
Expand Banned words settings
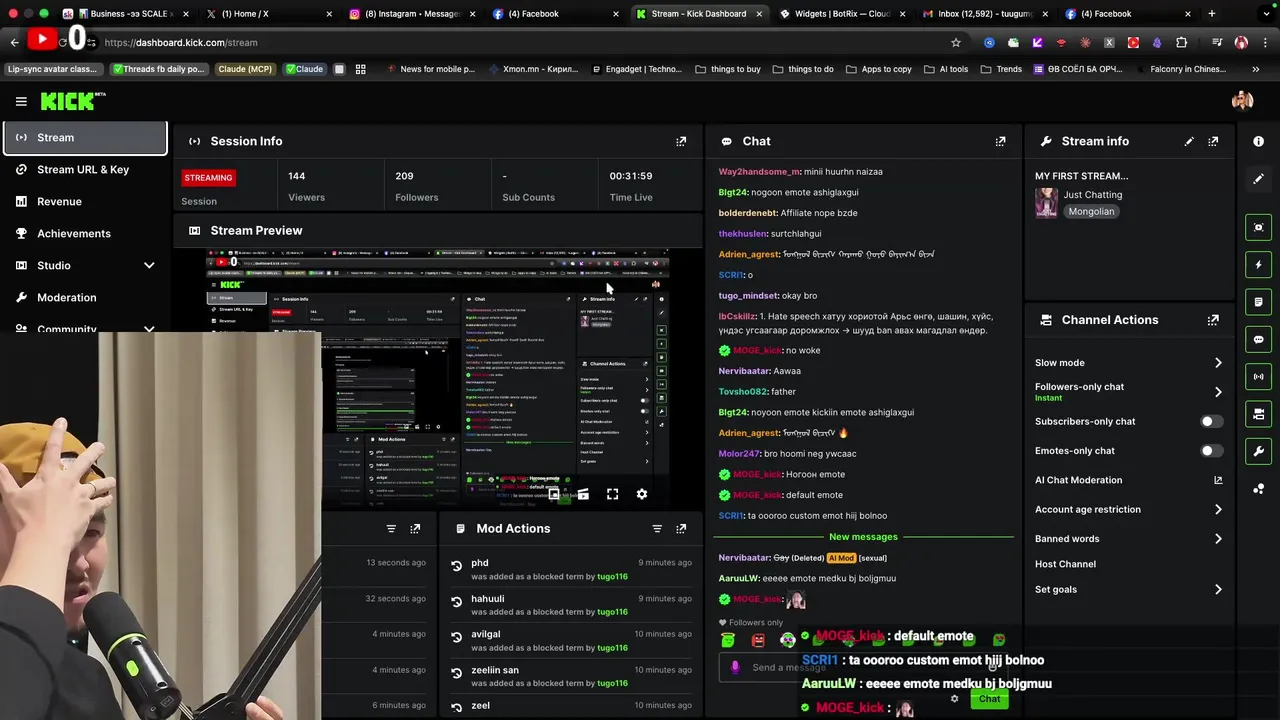click(x=1217, y=539)
